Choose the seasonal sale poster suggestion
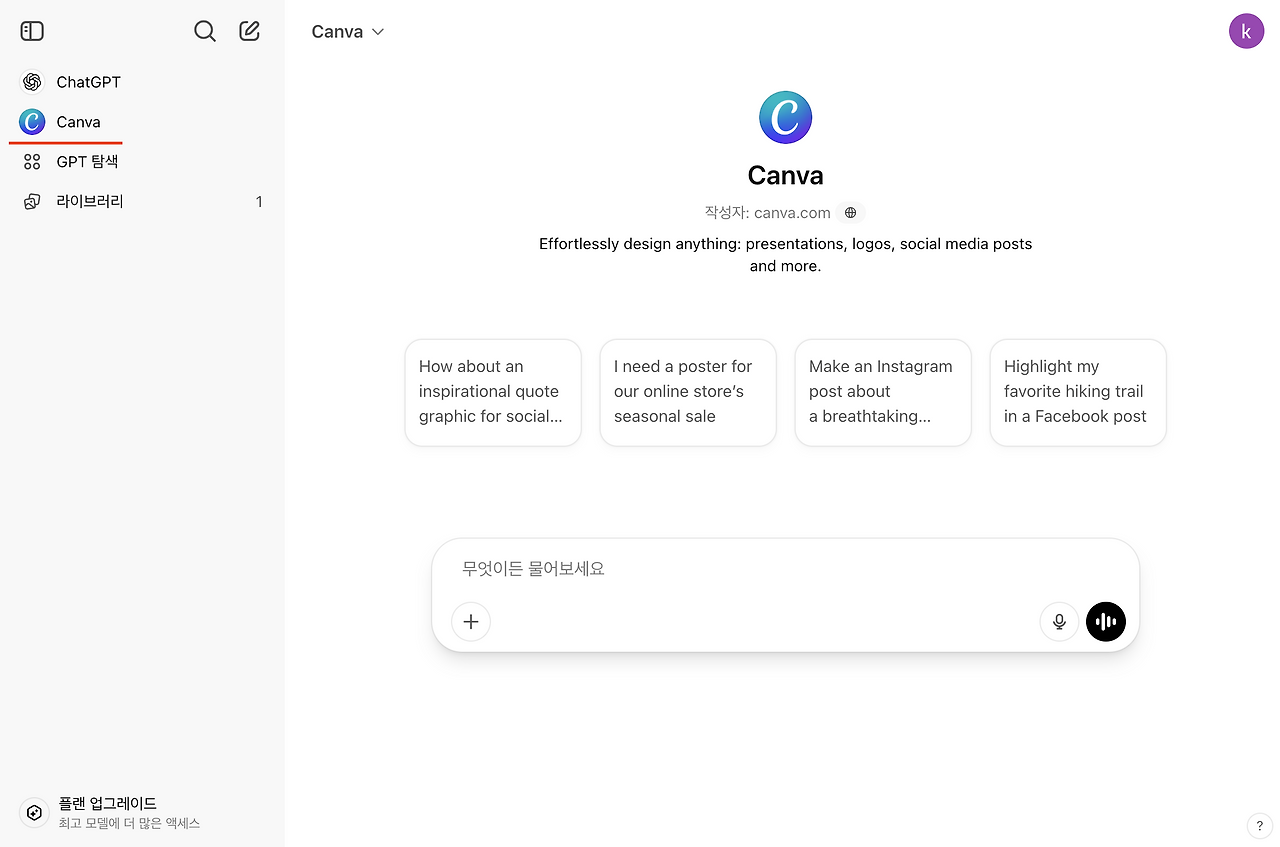Image resolution: width=1280 pixels, height=847 pixels. click(687, 392)
